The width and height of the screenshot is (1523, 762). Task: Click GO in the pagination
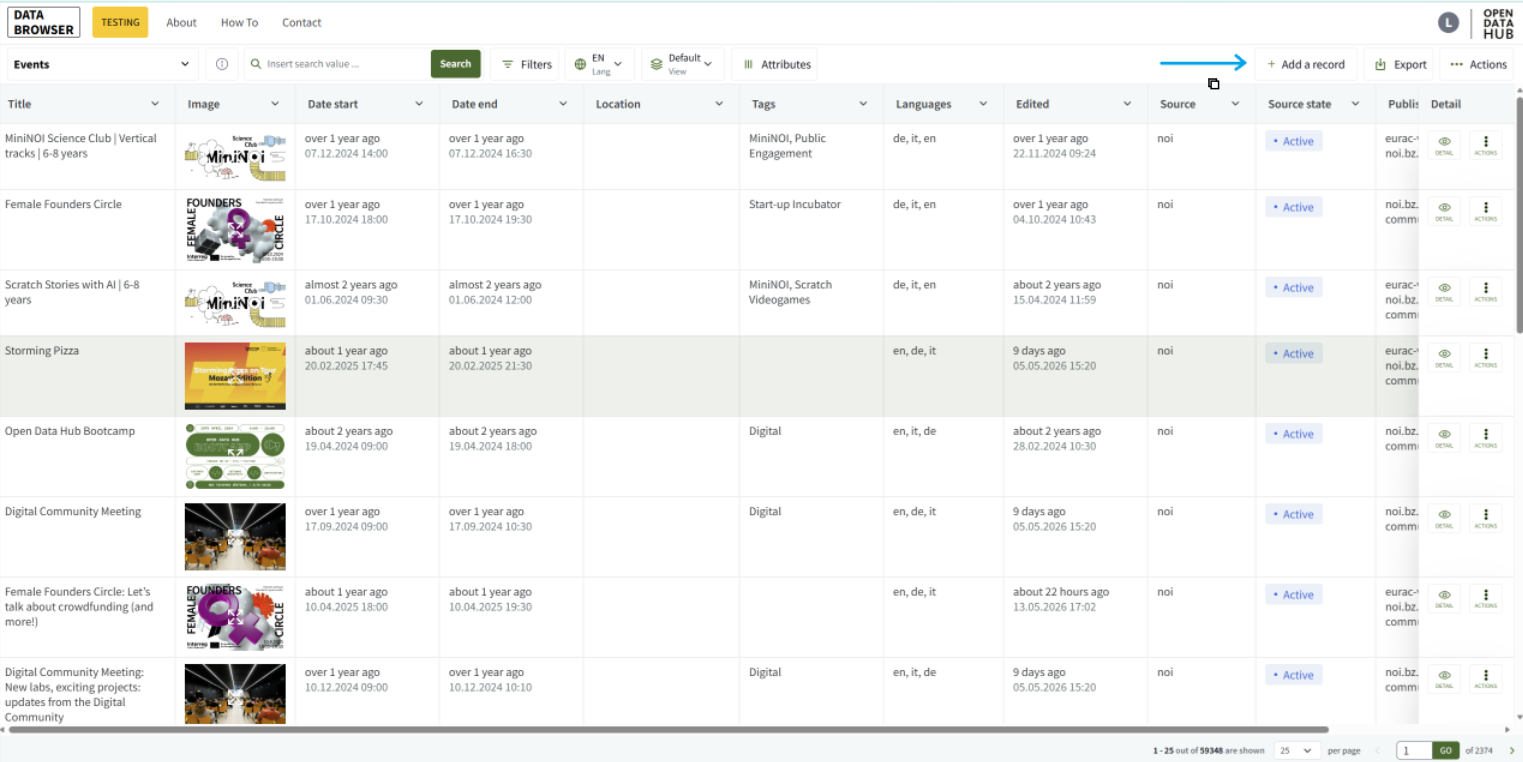coord(1446,750)
